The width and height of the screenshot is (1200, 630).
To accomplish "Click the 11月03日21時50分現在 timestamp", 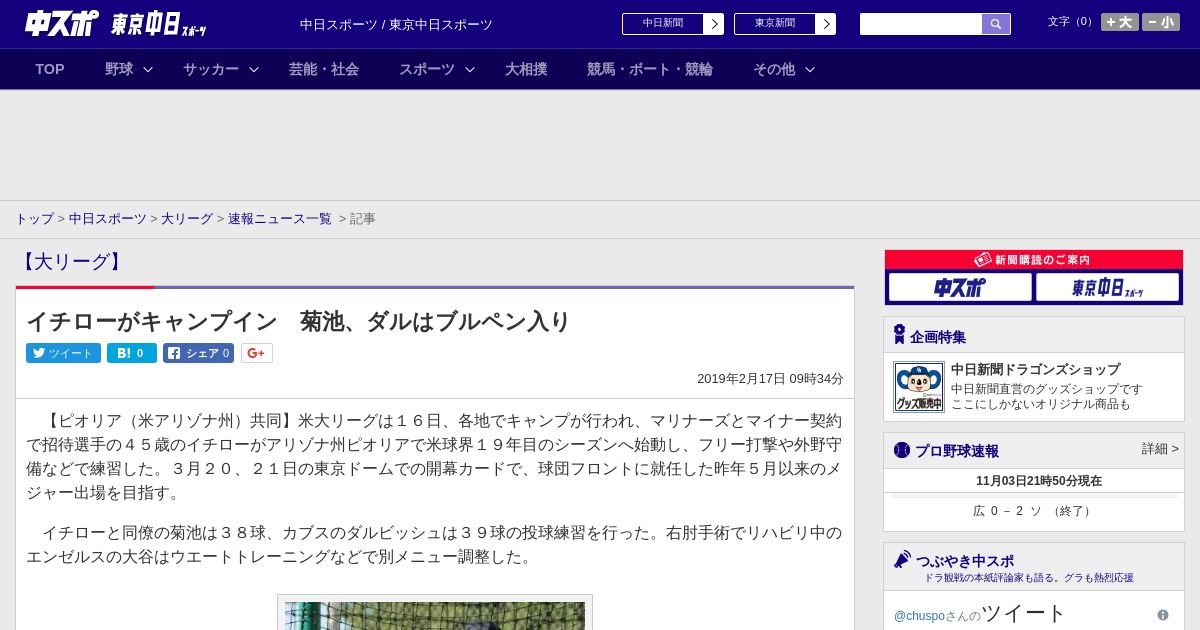I will [x=1039, y=481].
